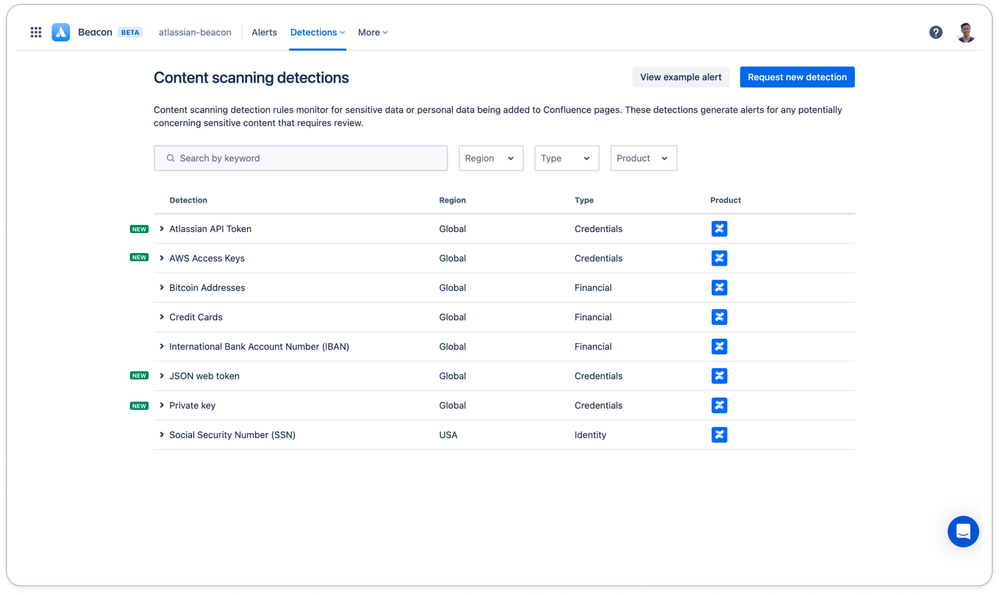Expand the AWS Access Keys row chevron
Image resolution: width=999 pixels, height=595 pixels.
click(161, 258)
